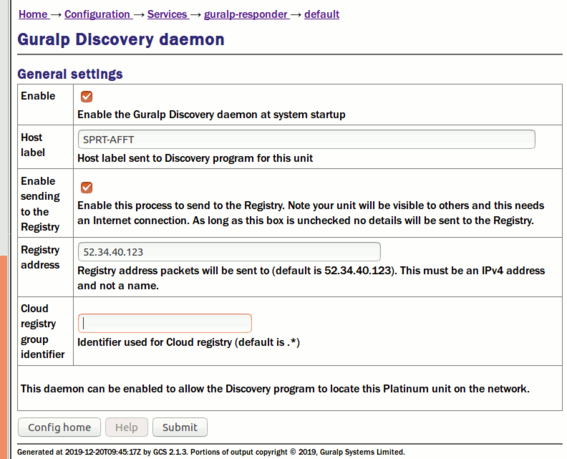567x459 pixels.
Task: Focus the Host label text field
Action: coord(306,139)
